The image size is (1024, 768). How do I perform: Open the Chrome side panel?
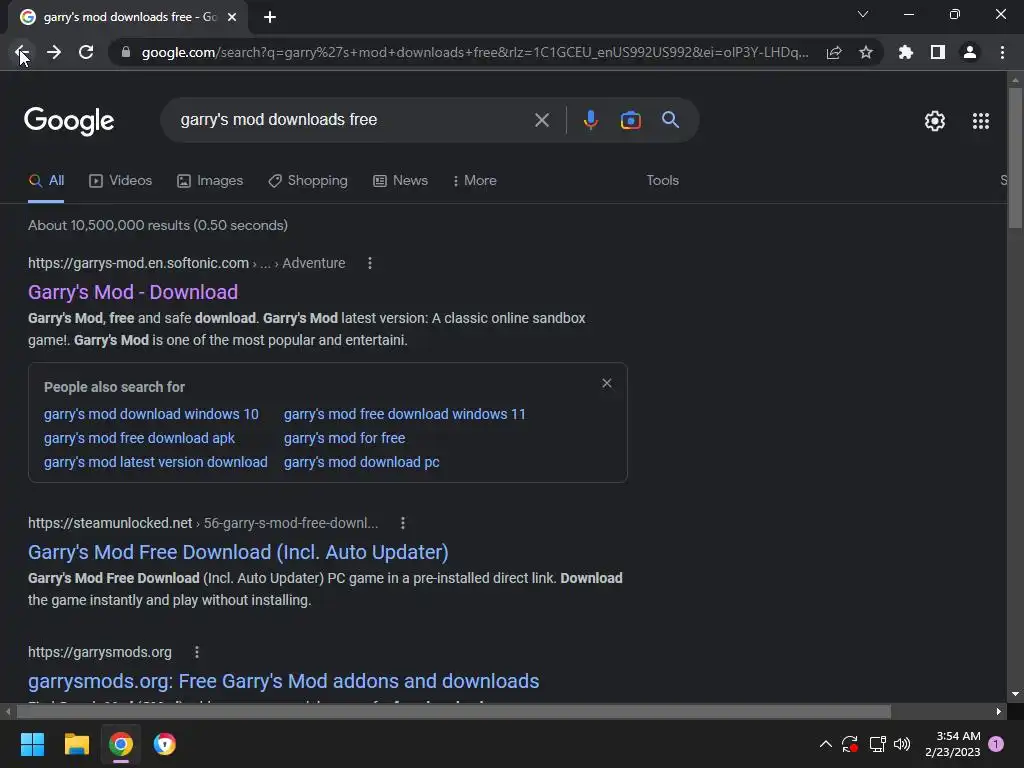[938, 52]
